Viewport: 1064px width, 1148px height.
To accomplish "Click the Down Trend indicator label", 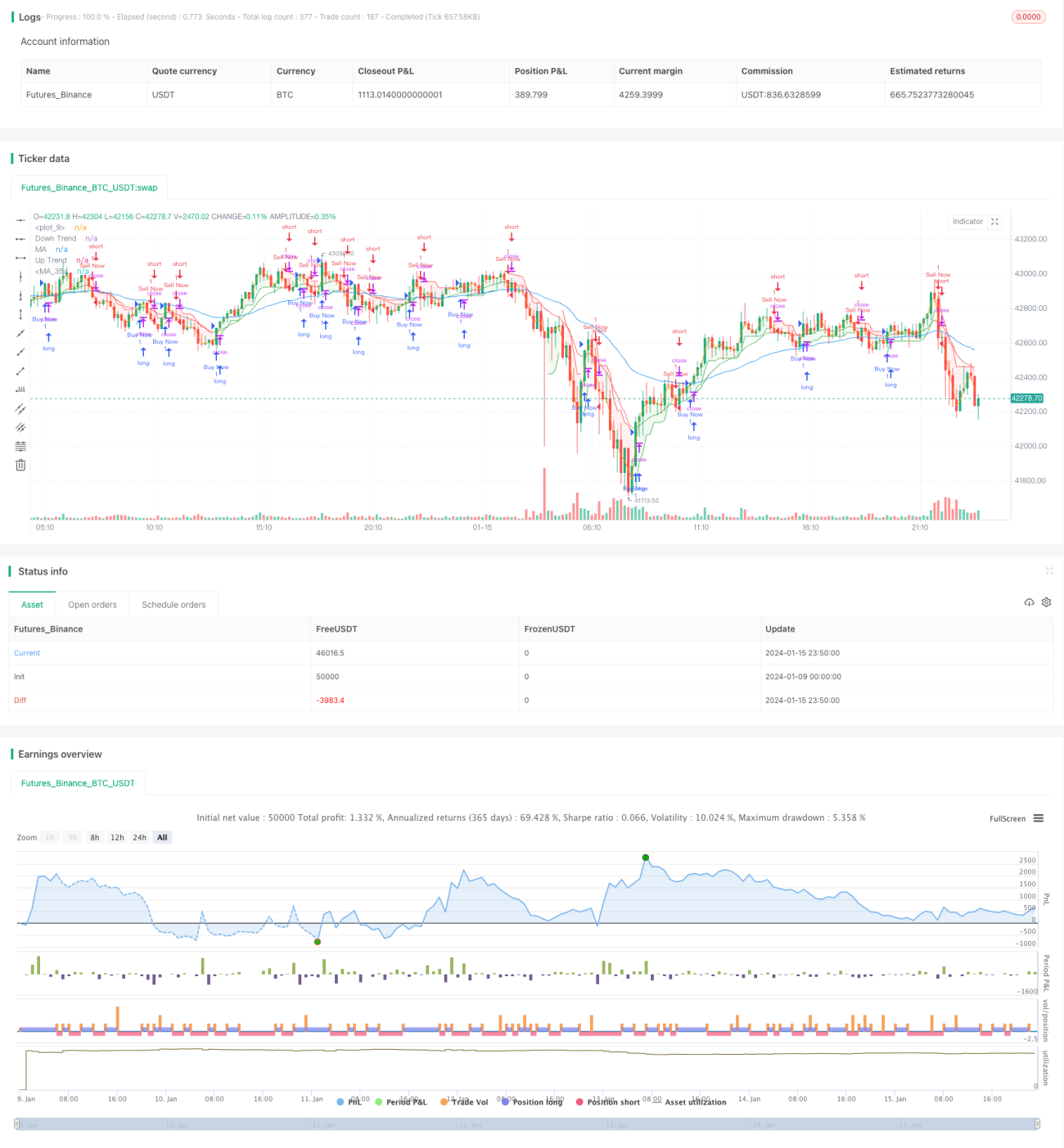I will click(56, 238).
